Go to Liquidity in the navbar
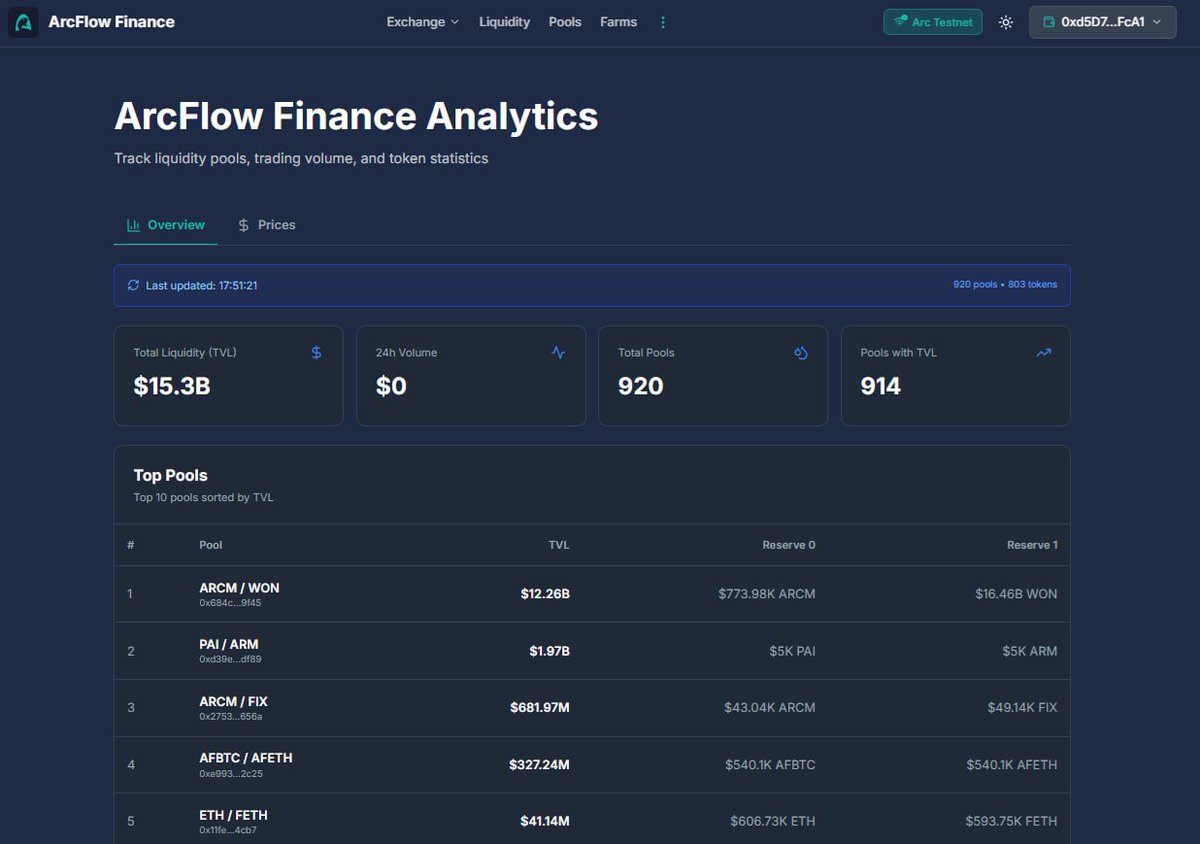The width and height of the screenshot is (1200, 844). (504, 22)
